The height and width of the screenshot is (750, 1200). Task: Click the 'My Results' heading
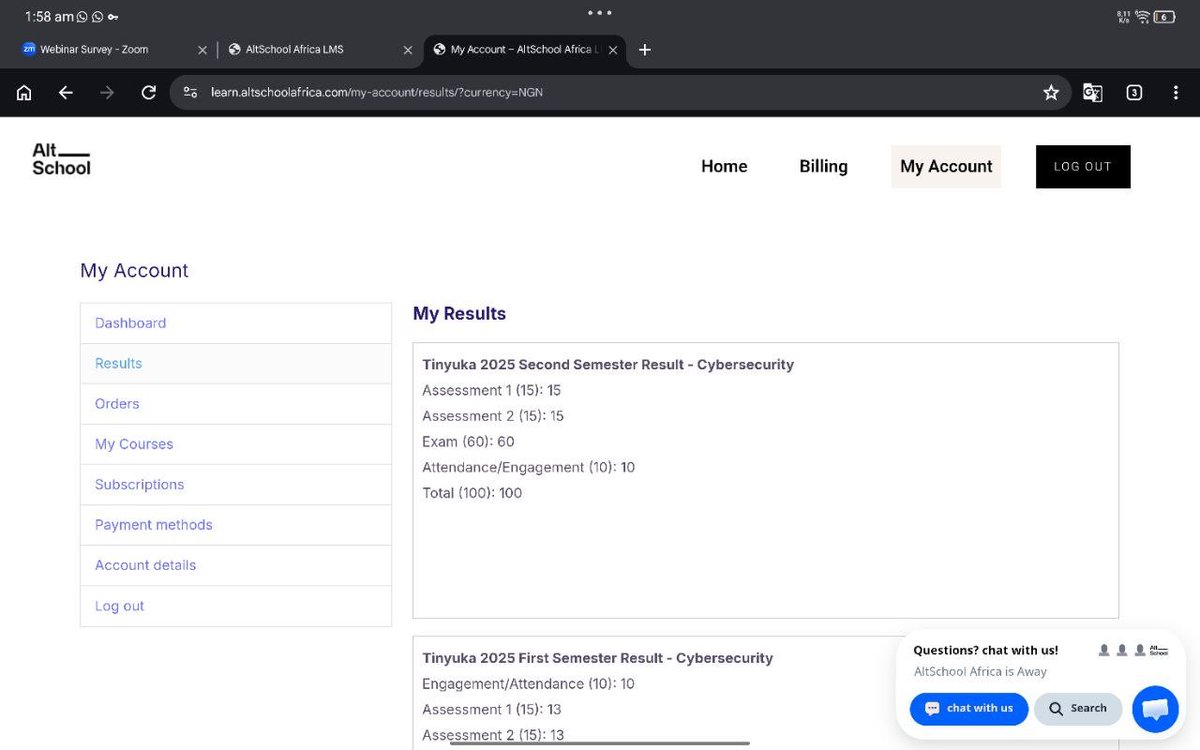point(459,314)
